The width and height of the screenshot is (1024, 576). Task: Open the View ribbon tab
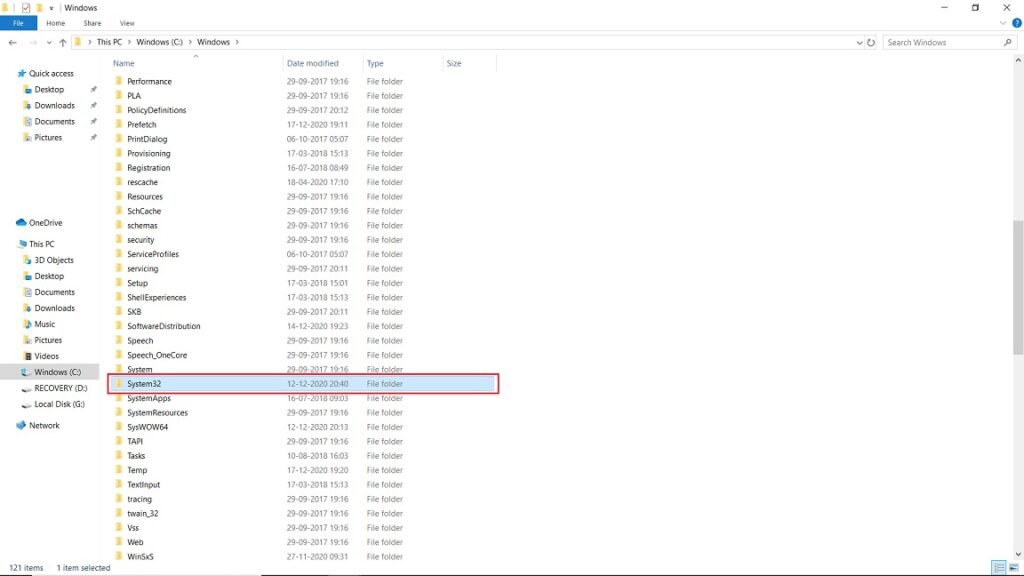point(127,23)
